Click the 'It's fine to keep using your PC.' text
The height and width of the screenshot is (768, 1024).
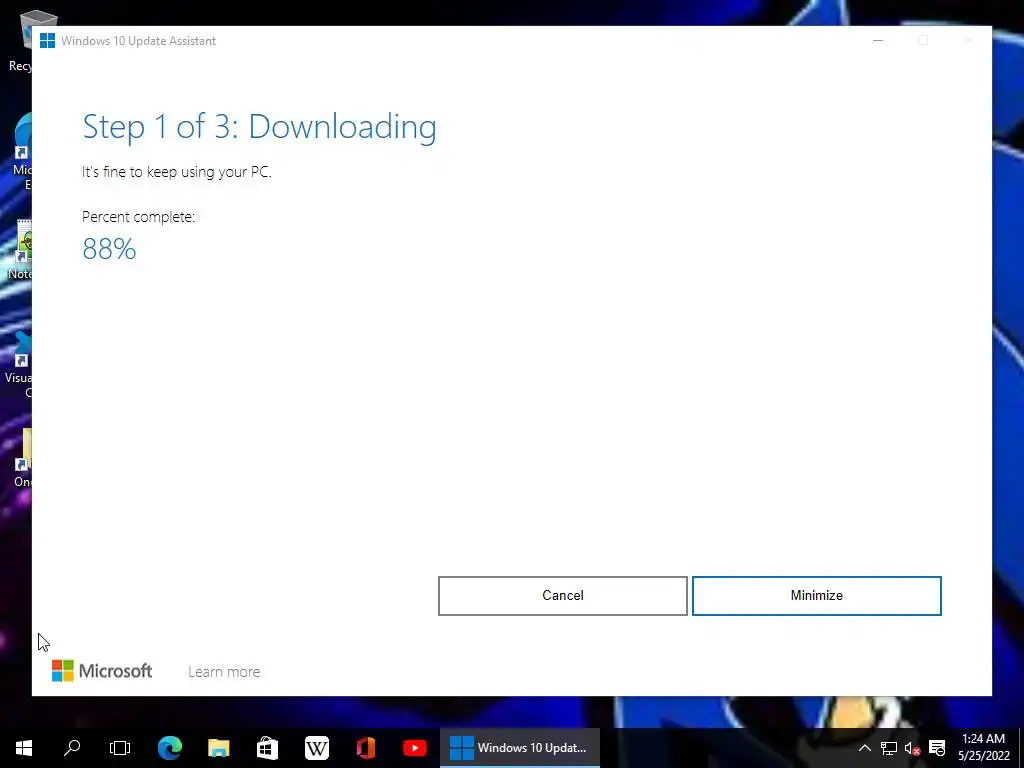coord(176,172)
